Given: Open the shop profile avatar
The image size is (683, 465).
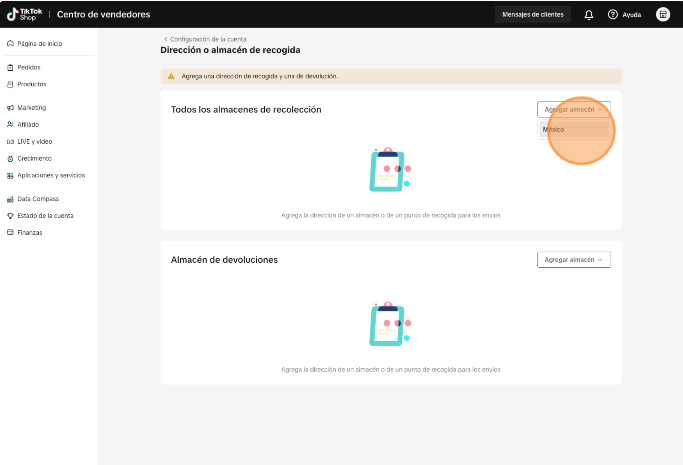Looking at the screenshot, I should [x=663, y=14].
